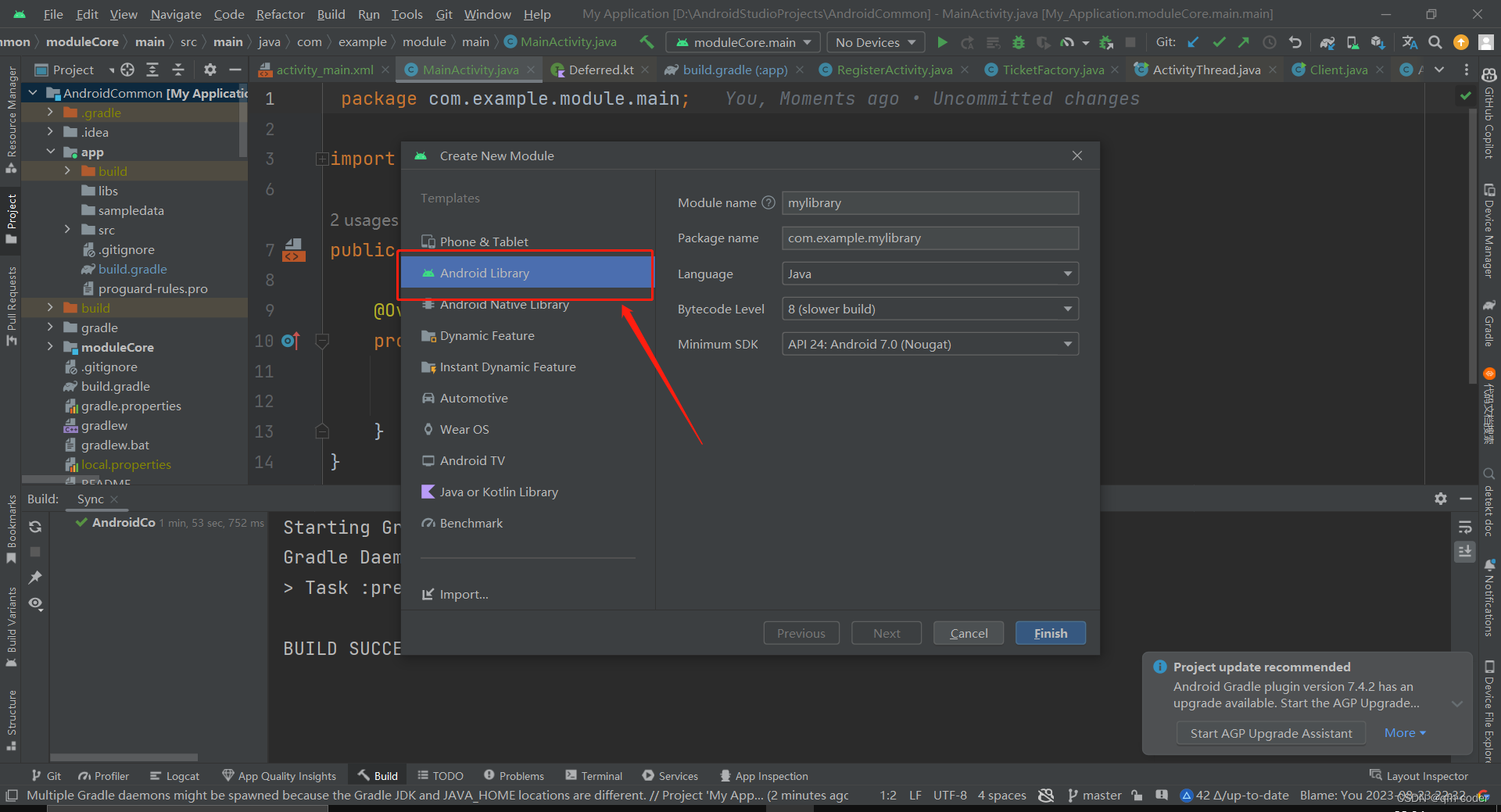Click the Package name input field
The height and width of the screenshot is (812, 1501).
click(930, 238)
